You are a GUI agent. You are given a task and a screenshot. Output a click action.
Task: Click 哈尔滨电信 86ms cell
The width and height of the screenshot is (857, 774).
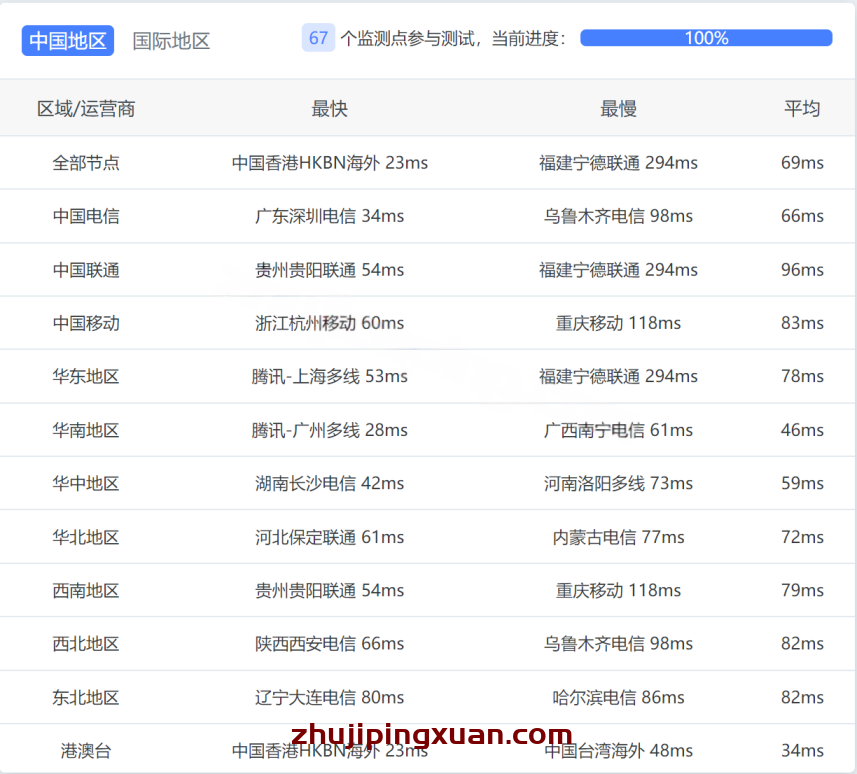point(618,697)
